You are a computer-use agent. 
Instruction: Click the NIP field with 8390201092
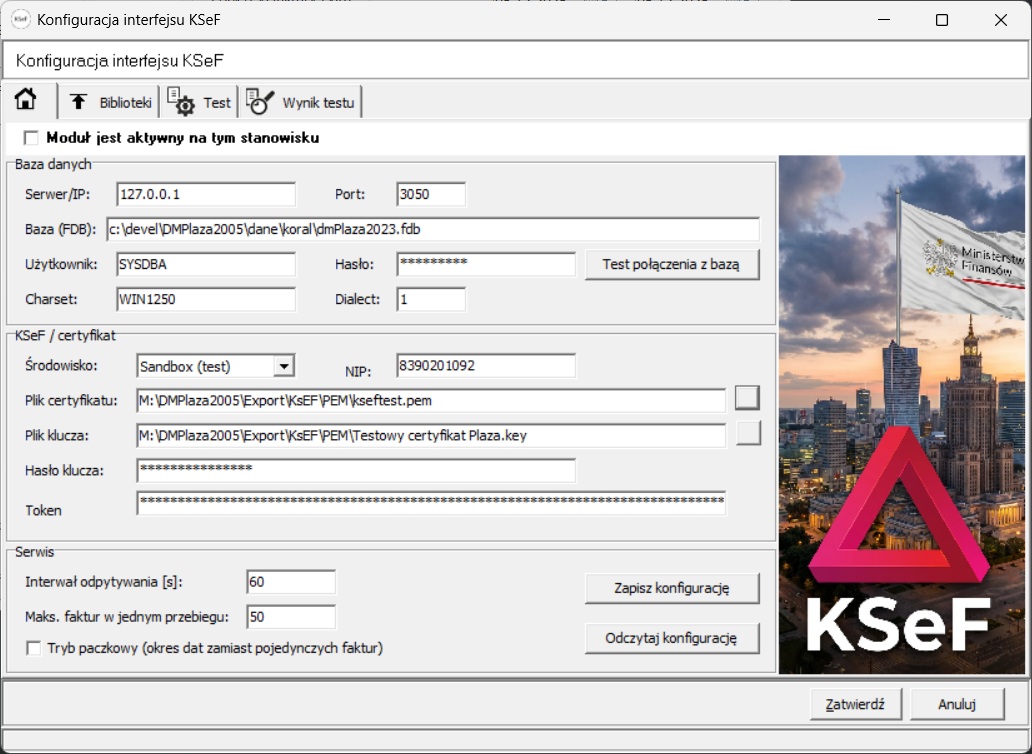[x=486, y=366]
